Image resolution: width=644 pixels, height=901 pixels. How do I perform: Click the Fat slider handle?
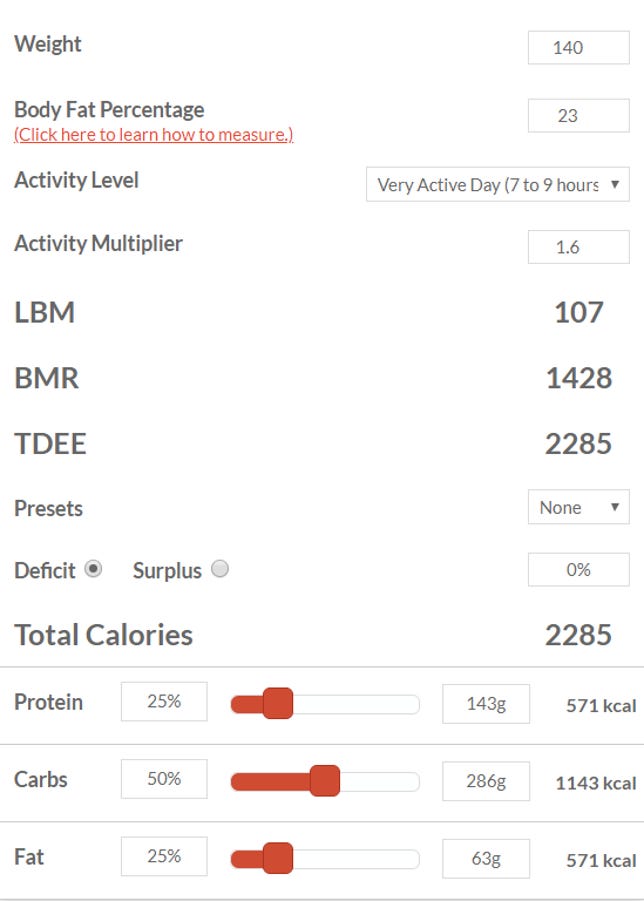278,858
